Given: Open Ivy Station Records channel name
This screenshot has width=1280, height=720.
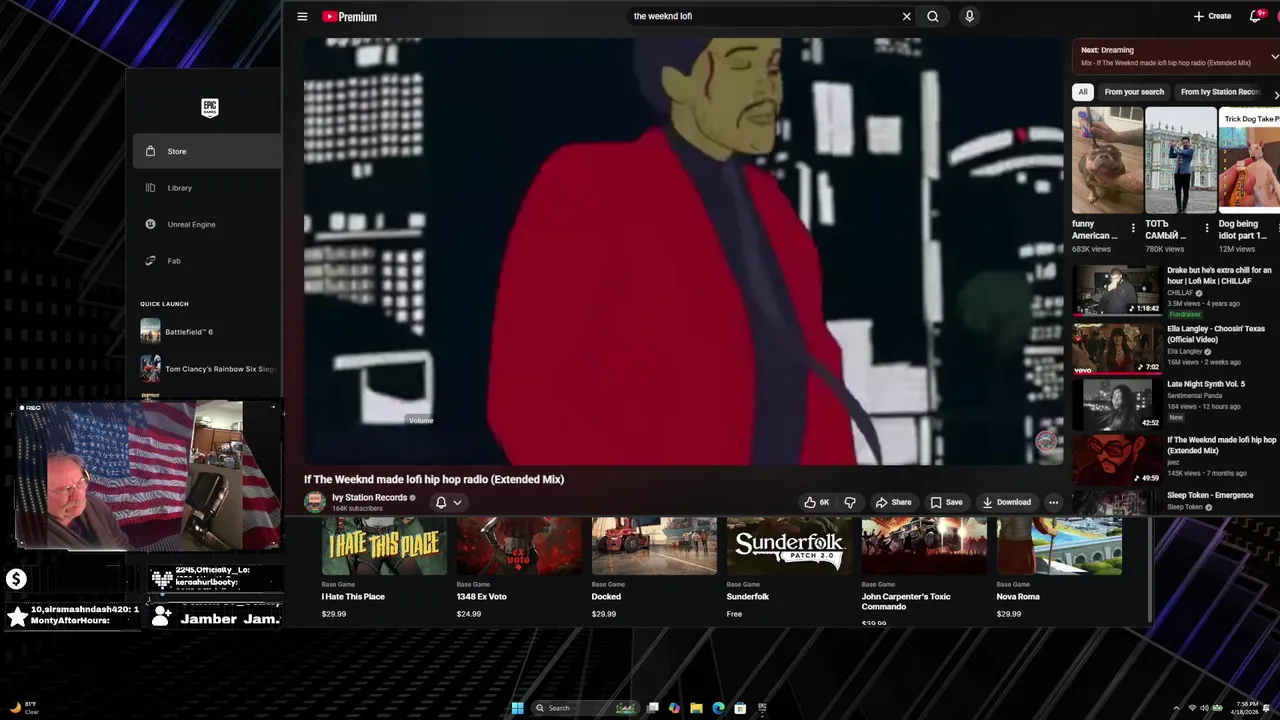Looking at the screenshot, I should tap(369, 497).
